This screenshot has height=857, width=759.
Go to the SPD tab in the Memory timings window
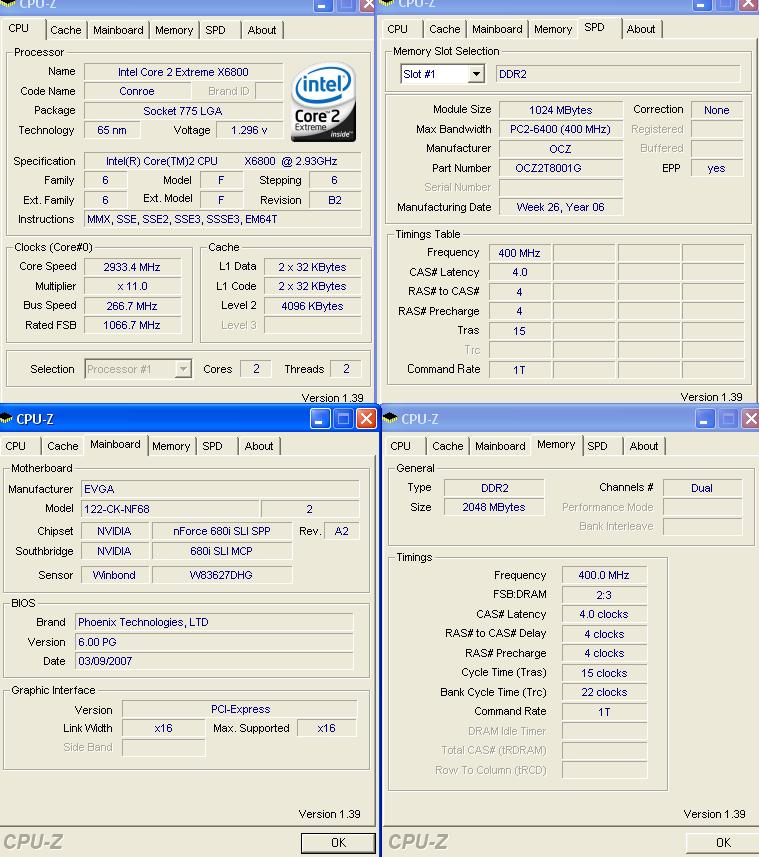597,446
